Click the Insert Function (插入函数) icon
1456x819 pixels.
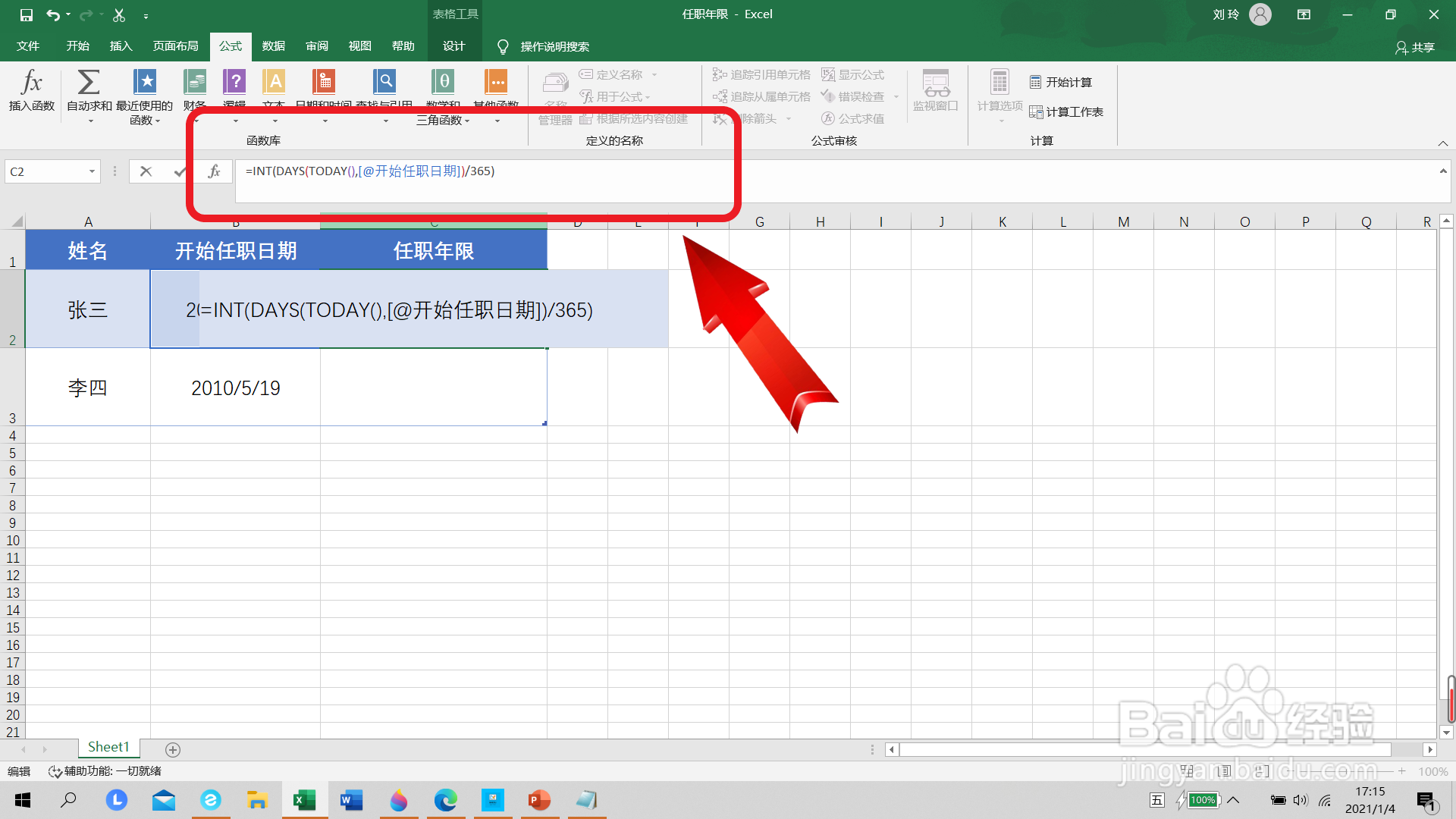pos(32,82)
